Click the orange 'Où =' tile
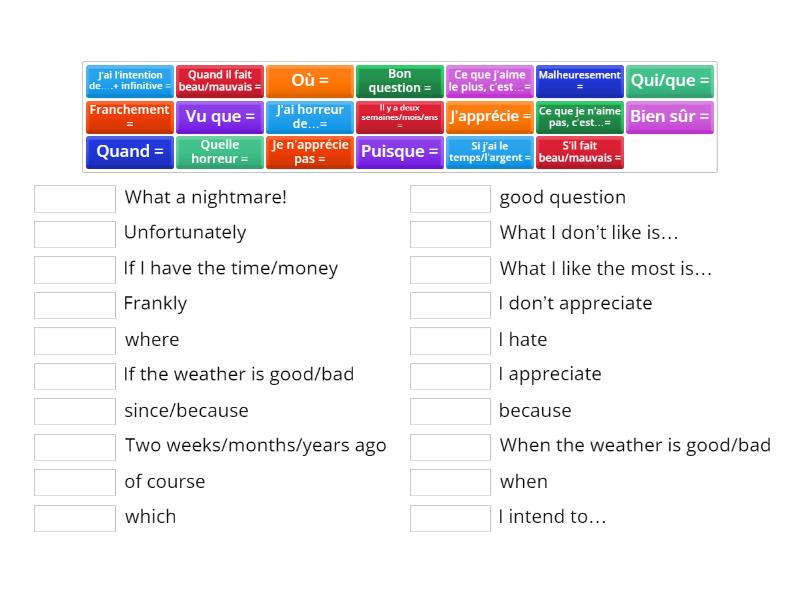The image size is (800, 600). point(310,81)
